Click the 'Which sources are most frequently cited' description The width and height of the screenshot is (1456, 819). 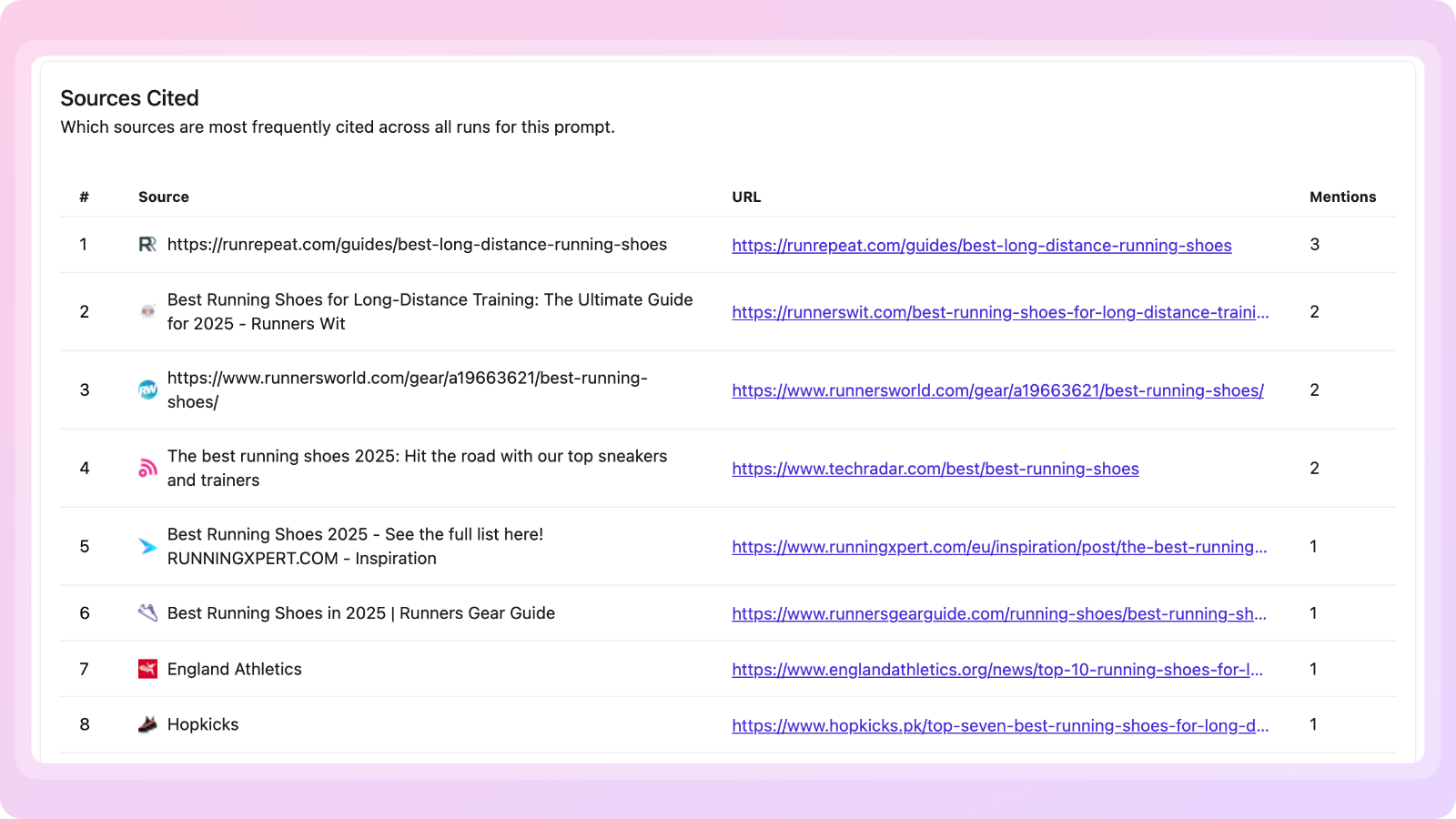(x=338, y=127)
